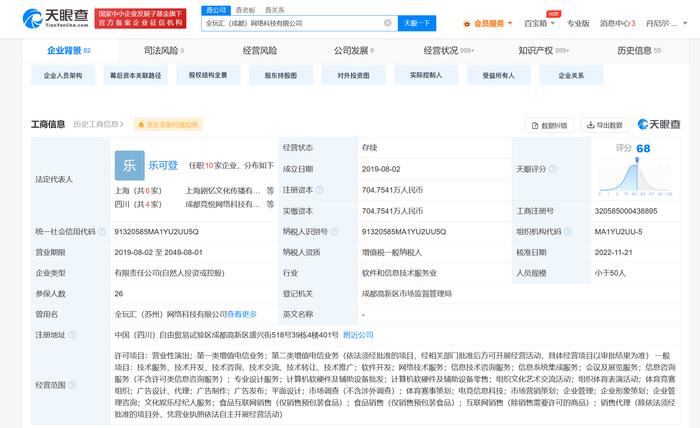The image size is (700, 428).
Task: Select the 行业 value 软件和信息技术服务业
Action: click(400, 273)
